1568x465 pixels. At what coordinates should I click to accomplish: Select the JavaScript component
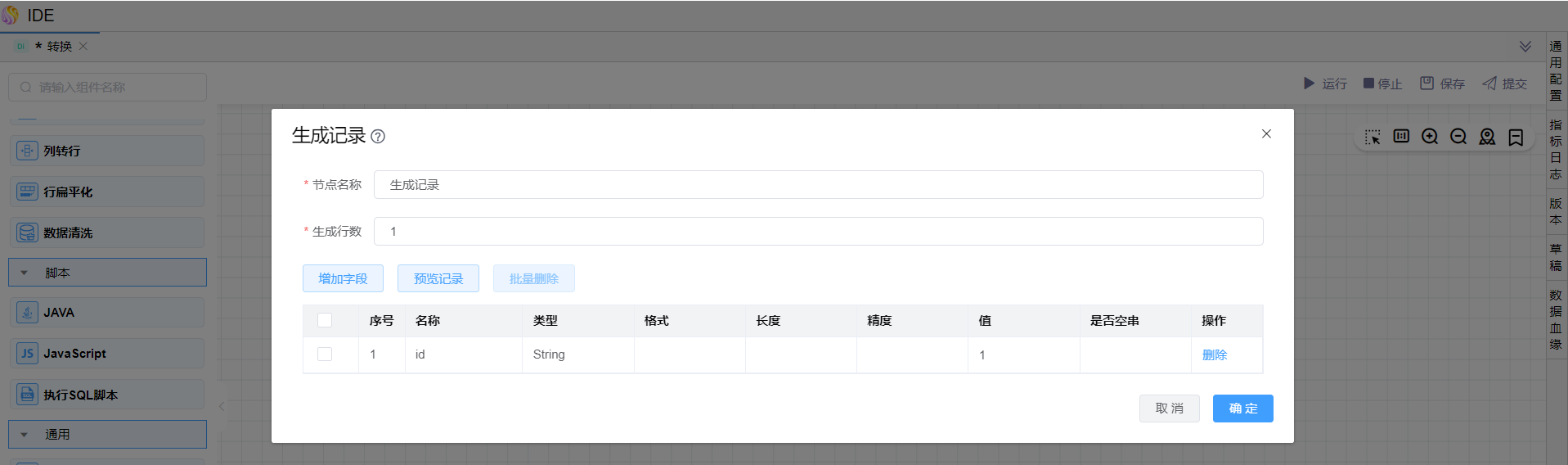(107, 354)
